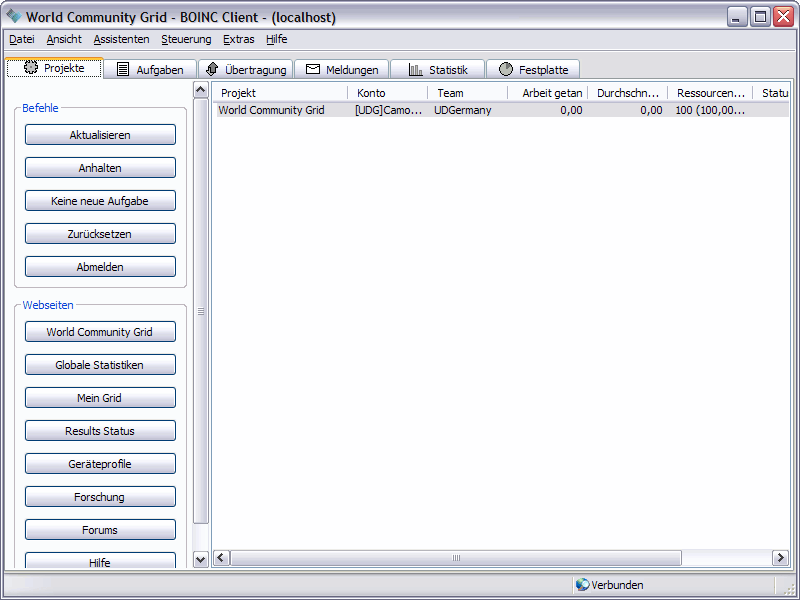
Task: Click the Zurücksetzen button
Action: coord(100,234)
